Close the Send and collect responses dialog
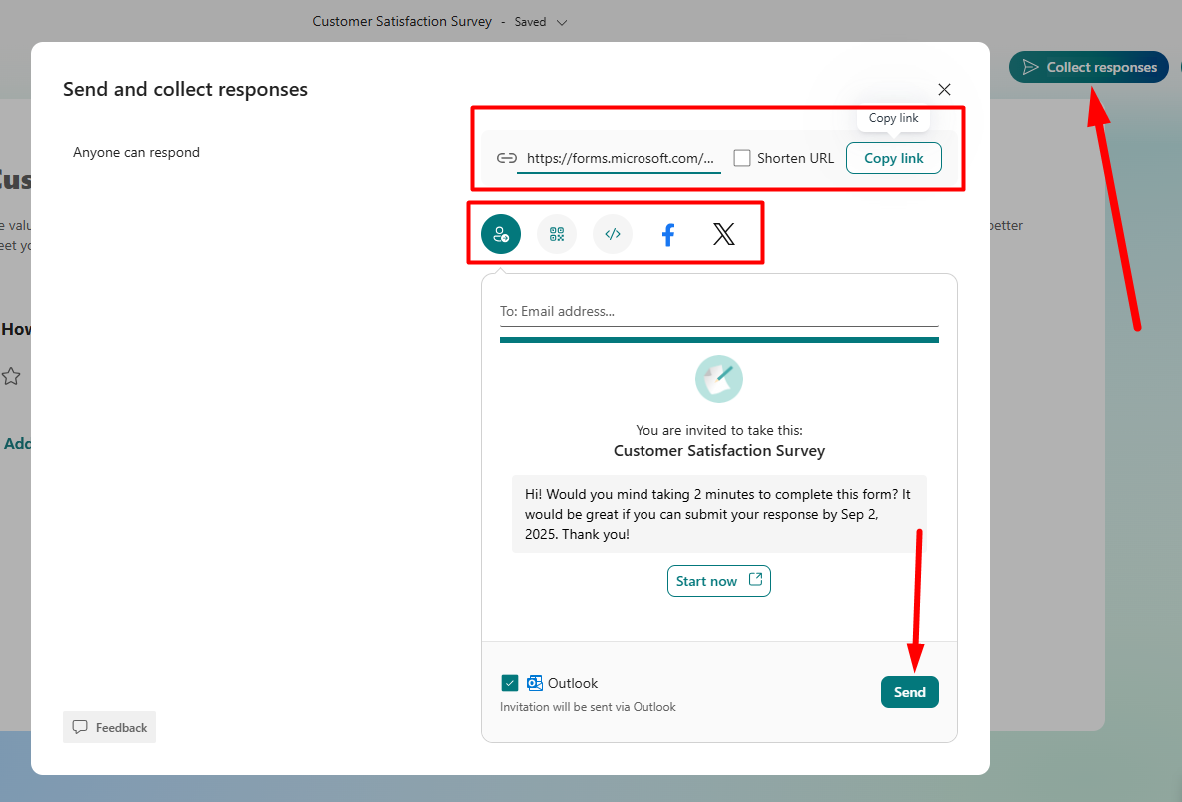 point(944,89)
